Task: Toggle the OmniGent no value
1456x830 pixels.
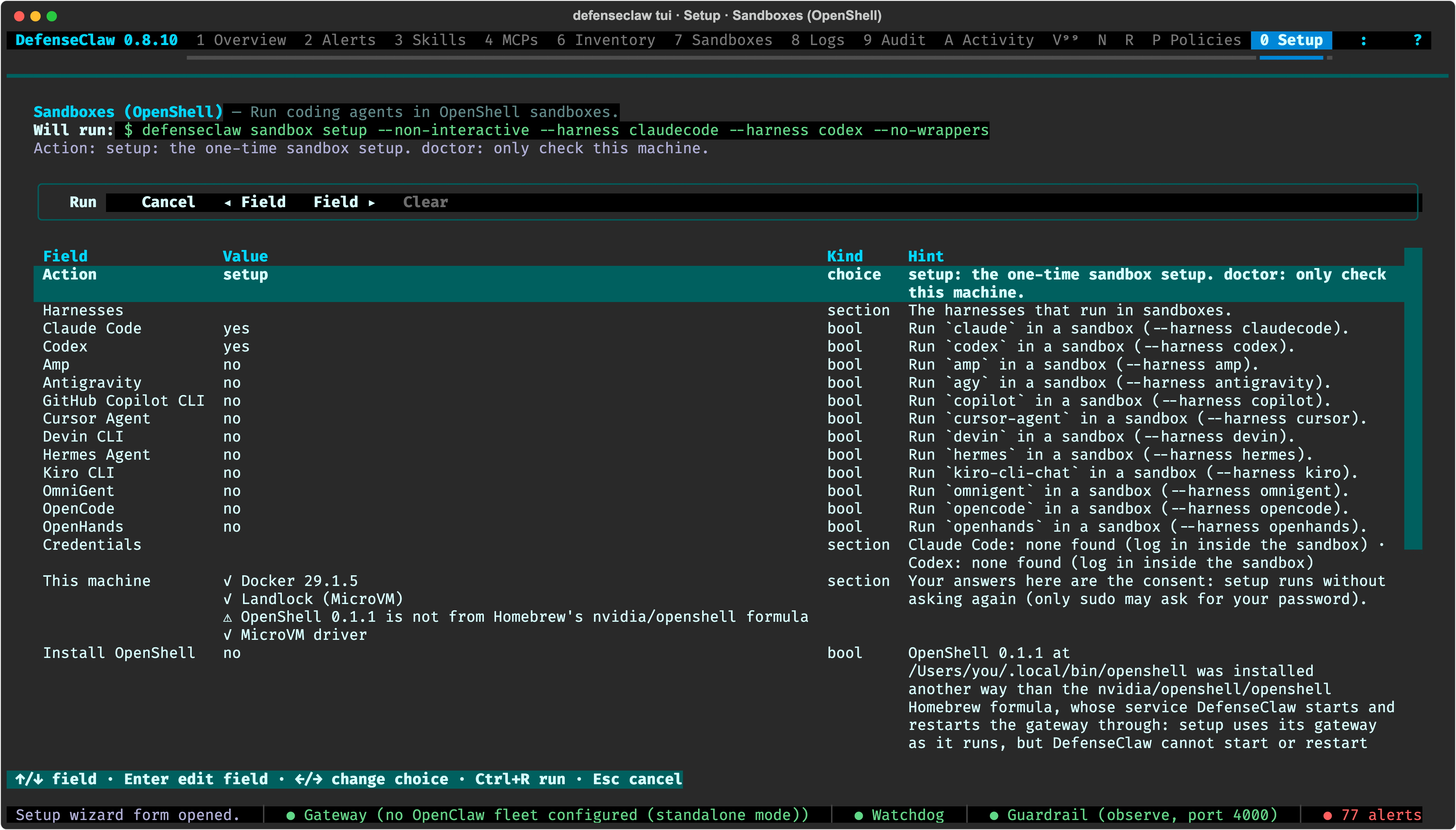Action: pos(232,491)
